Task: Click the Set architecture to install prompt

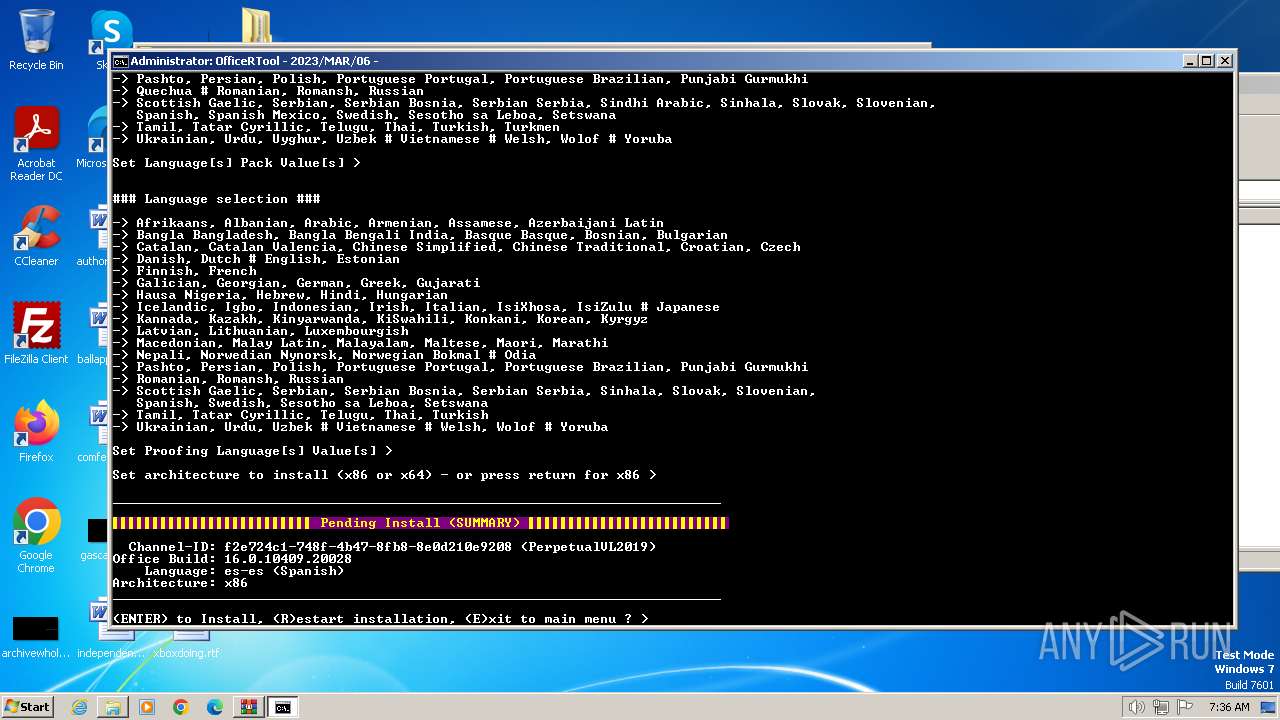Action: pyautogui.click(x=384, y=475)
